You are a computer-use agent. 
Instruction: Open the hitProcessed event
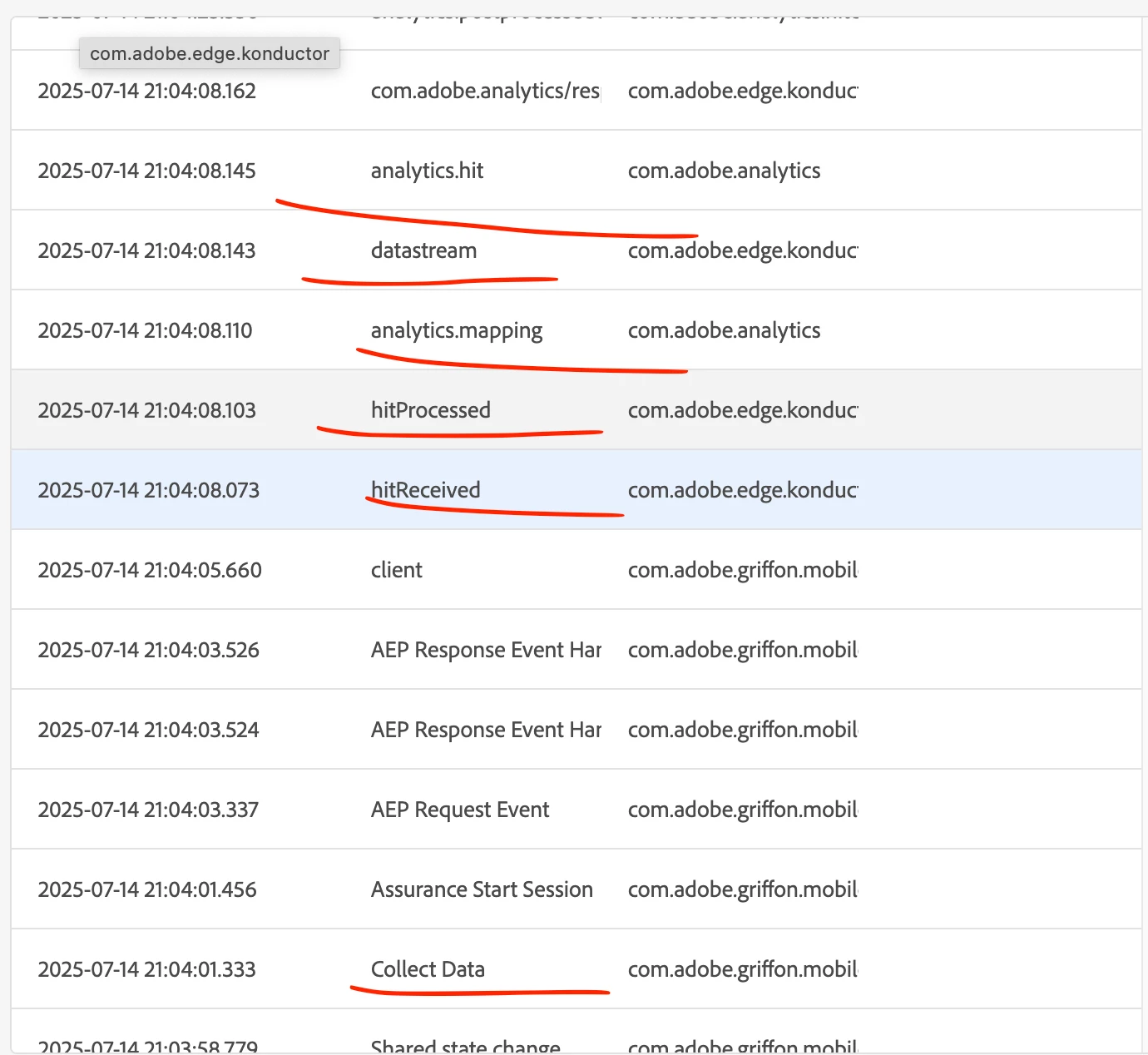coord(430,410)
